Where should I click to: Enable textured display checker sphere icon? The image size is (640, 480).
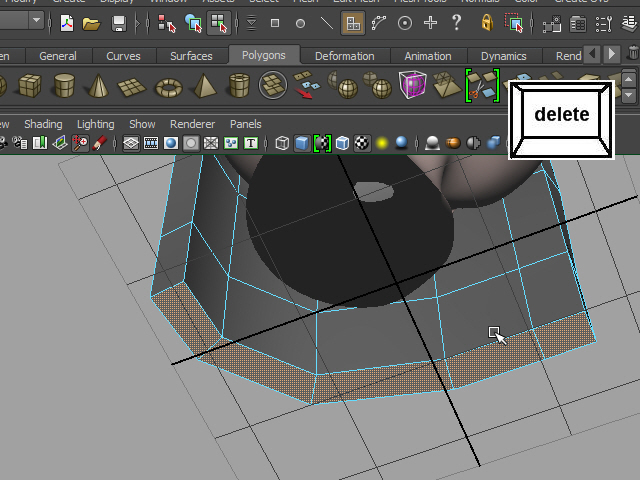tap(362, 143)
